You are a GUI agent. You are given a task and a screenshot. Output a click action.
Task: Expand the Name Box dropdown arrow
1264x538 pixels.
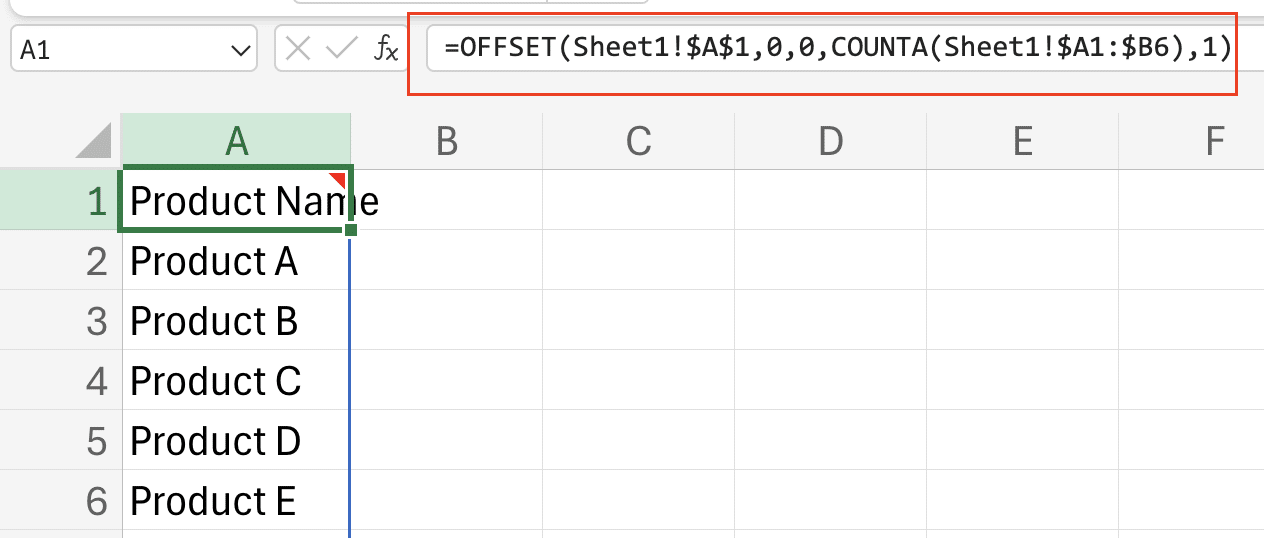[x=240, y=50]
